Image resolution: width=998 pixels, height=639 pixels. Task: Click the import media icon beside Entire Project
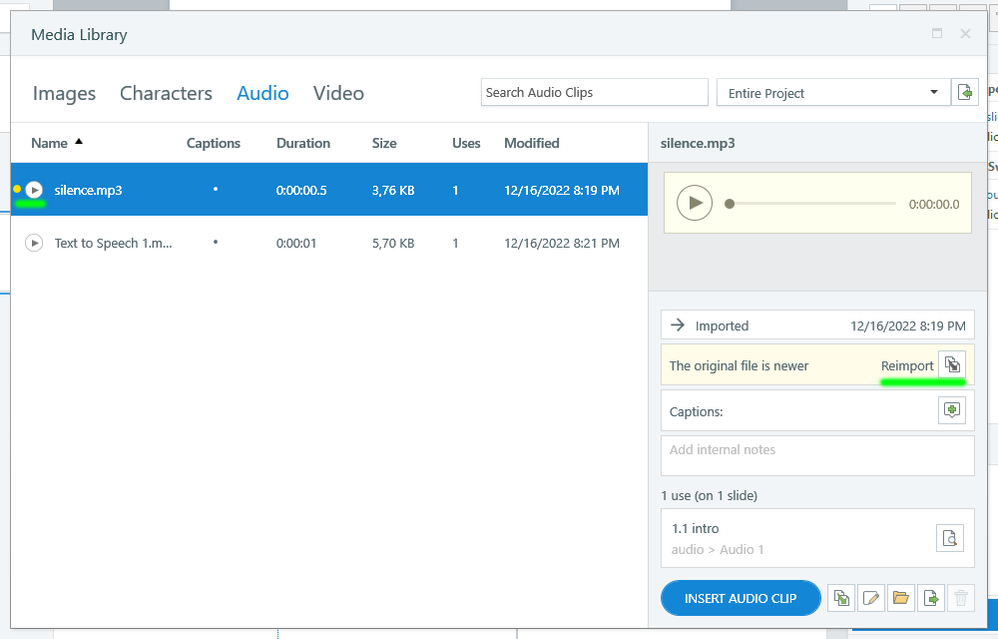click(965, 92)
